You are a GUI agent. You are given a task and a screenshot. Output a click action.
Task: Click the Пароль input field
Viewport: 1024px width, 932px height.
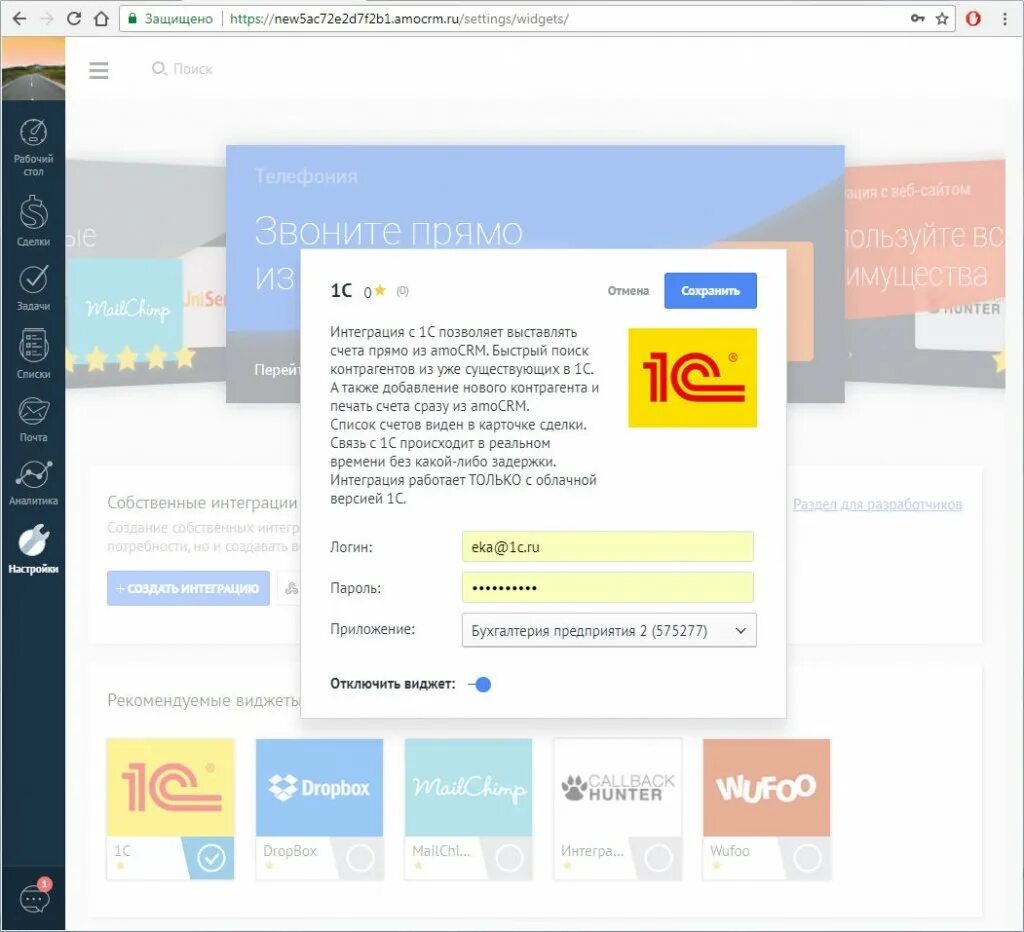[x=607, y=587]
